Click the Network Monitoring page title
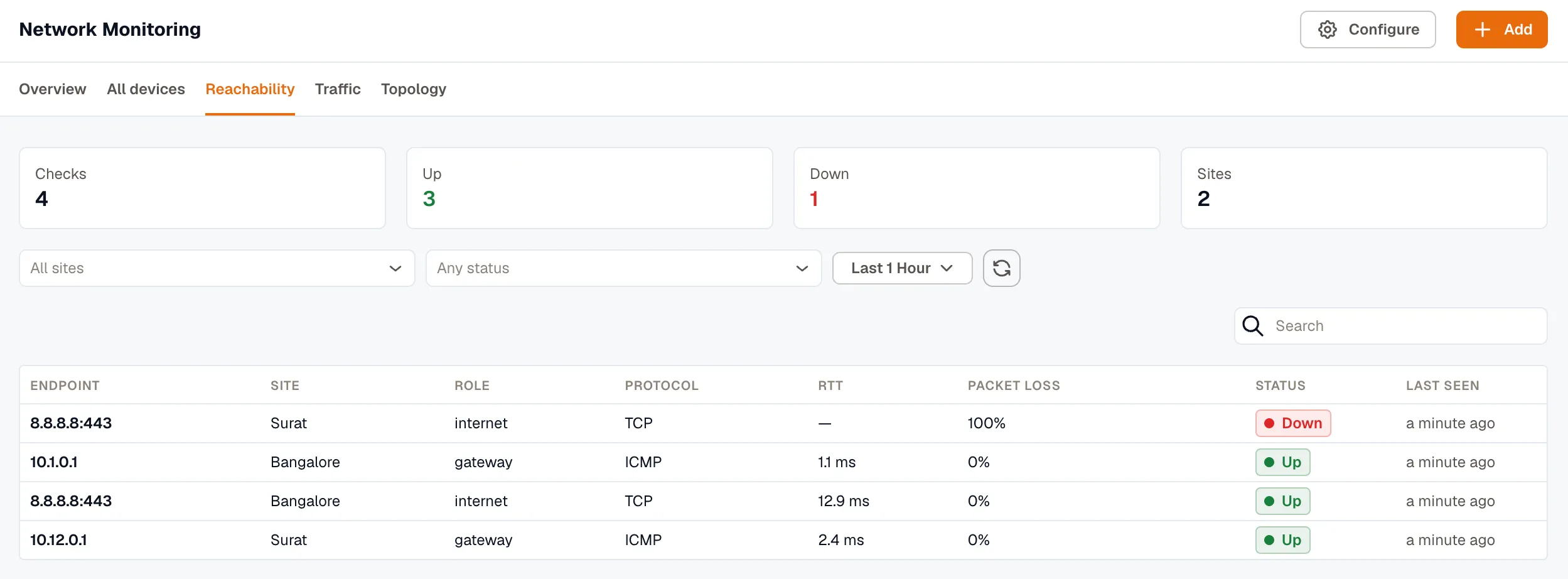Image resolution: width=1568 pixels, height=579 pixels. pos(110,30)
